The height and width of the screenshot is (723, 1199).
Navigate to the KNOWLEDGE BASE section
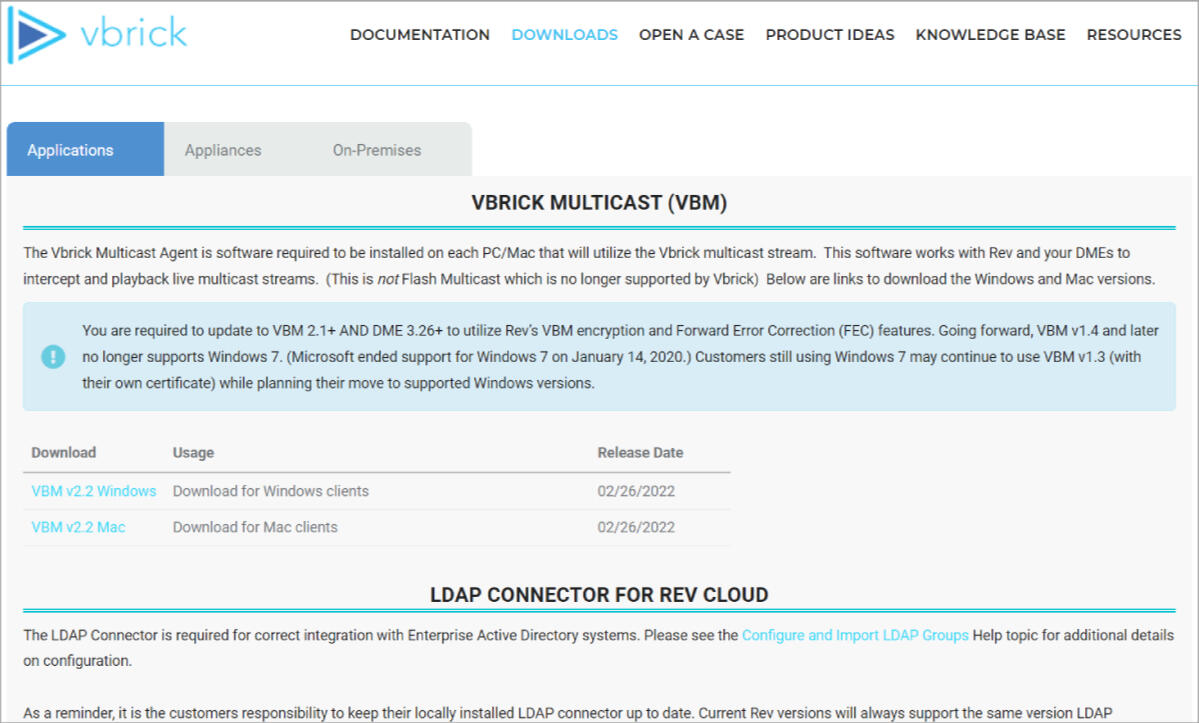coord(990,34)
